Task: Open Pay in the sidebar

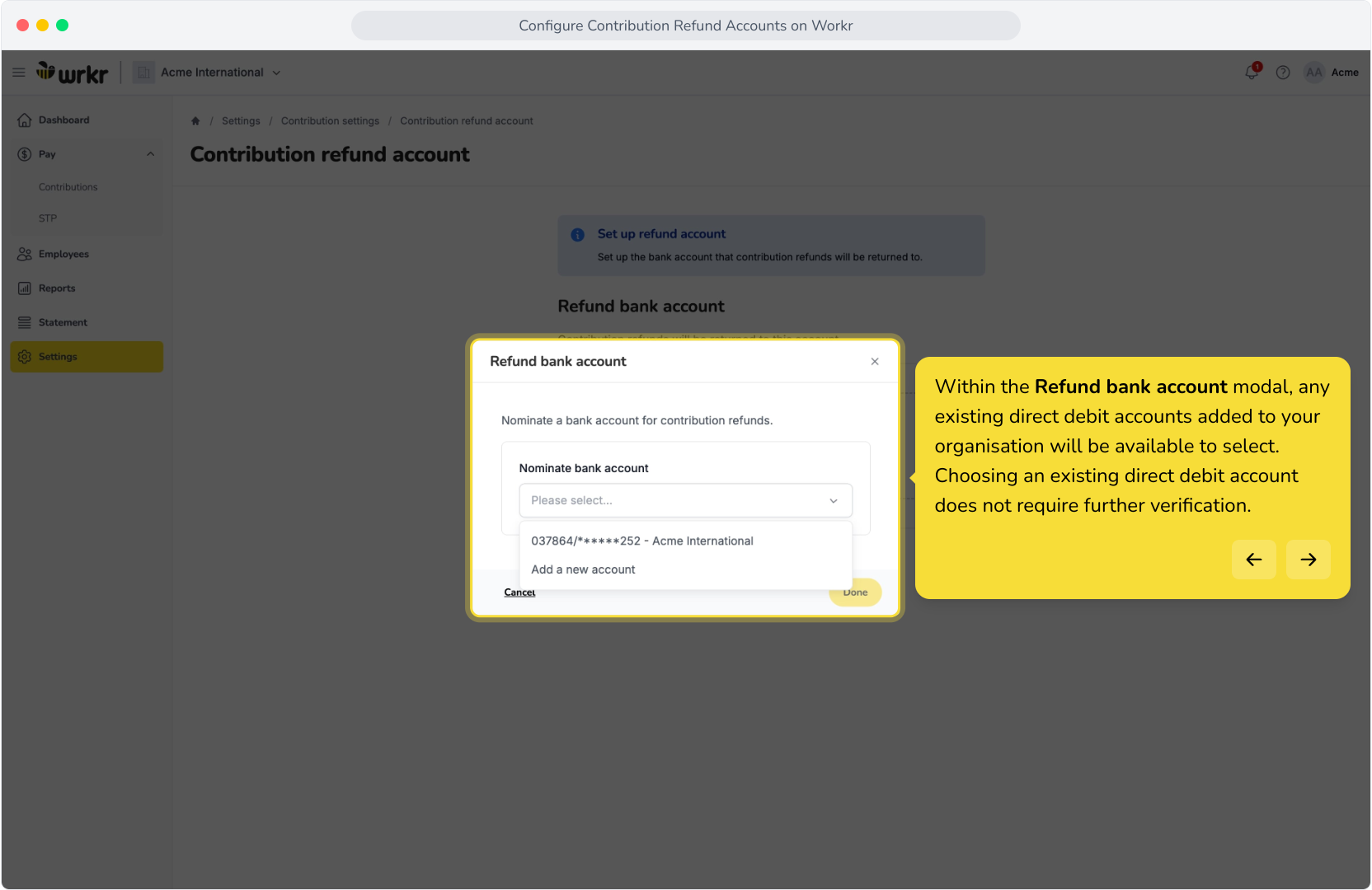Action: (87, 154)
